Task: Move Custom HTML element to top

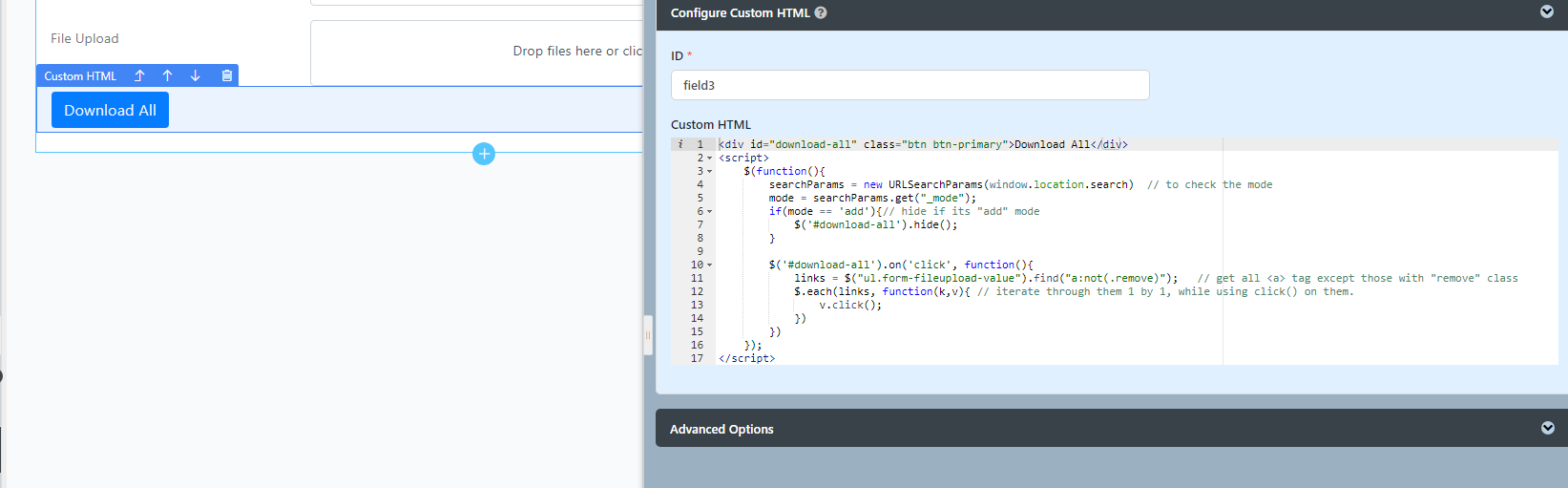Action: [139, 75]
